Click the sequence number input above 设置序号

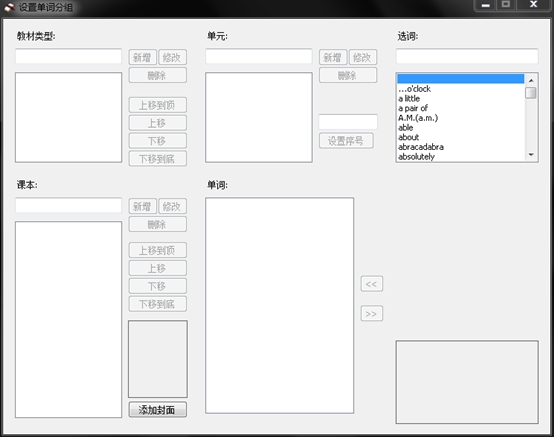[x=348, y=122]
